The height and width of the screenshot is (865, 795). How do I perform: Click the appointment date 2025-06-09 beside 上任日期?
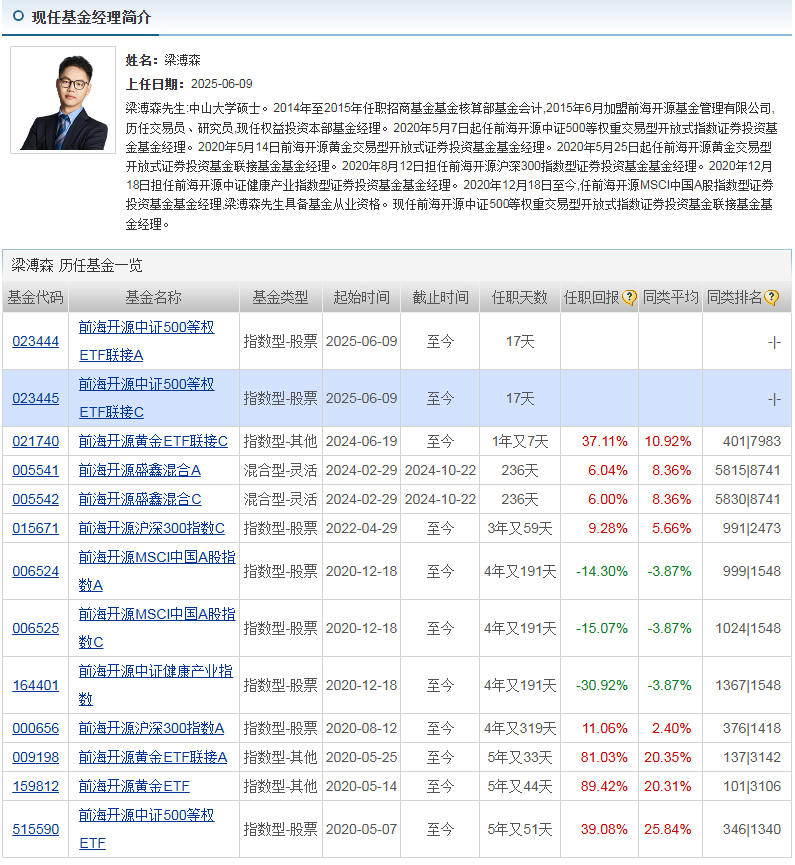click(222, 84)
